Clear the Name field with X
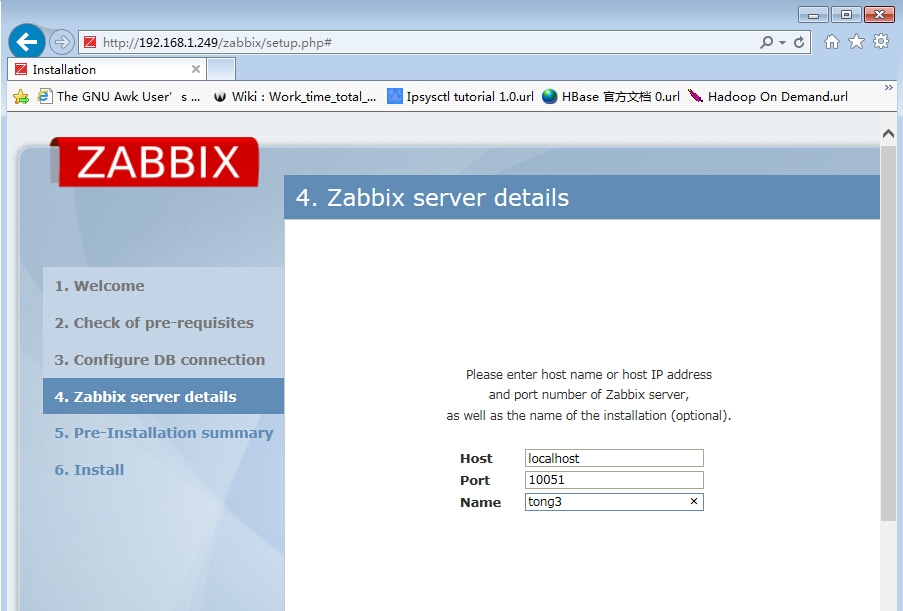Image resolution: width=903 pixels, height=611 pixels. pyautogui.click(x=694, y=502)
